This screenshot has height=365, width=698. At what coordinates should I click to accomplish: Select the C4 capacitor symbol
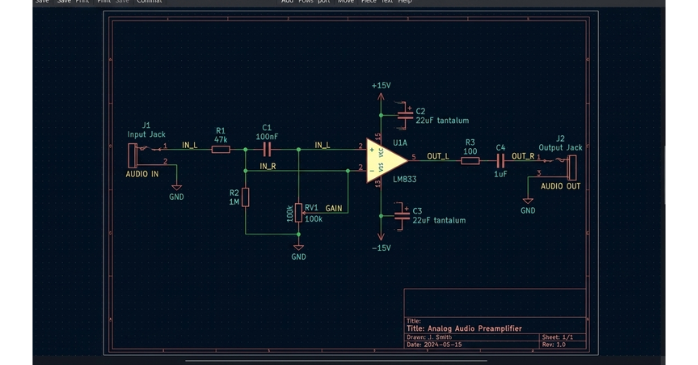[500, 161]
